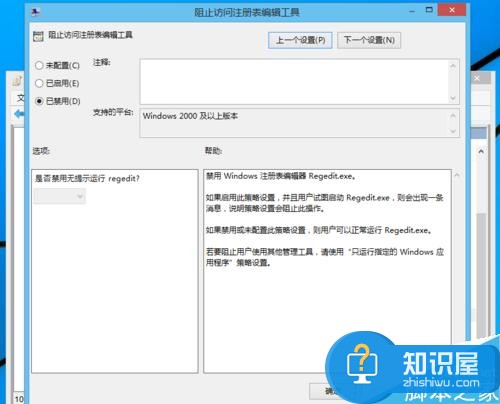Click the back arrow in background window

click(x=19, y=114)
